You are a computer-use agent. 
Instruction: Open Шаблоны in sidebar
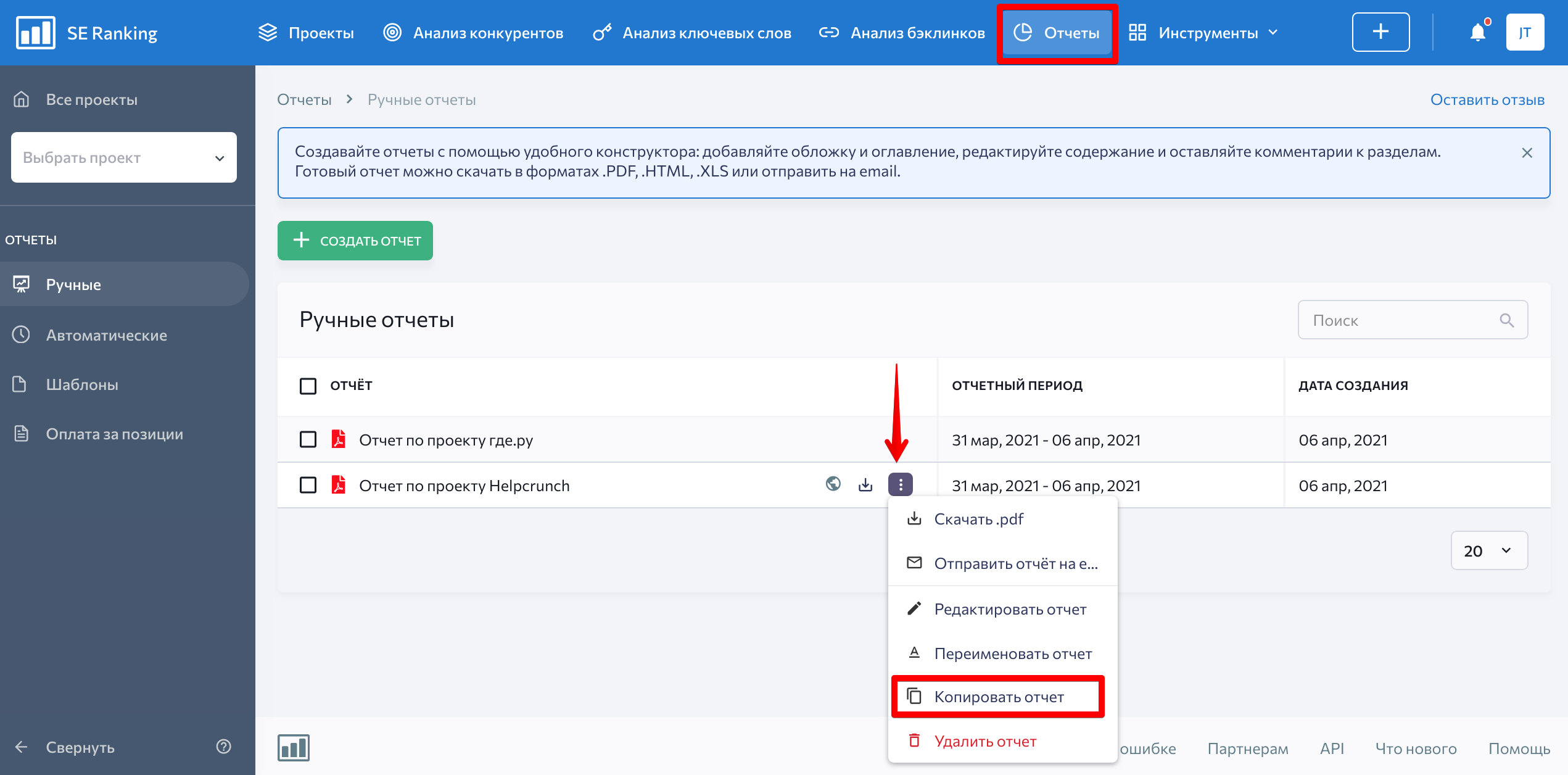(x=65, y=384)
